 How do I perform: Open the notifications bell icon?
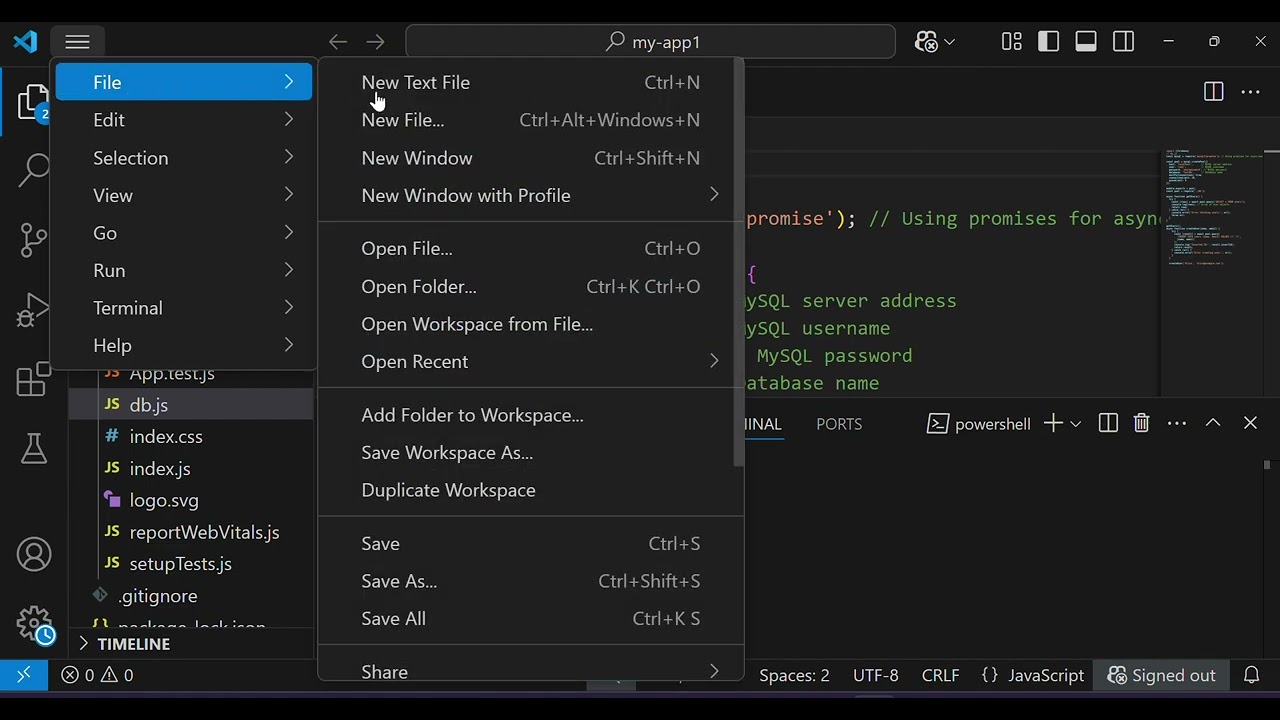(x=1251, y=675)
